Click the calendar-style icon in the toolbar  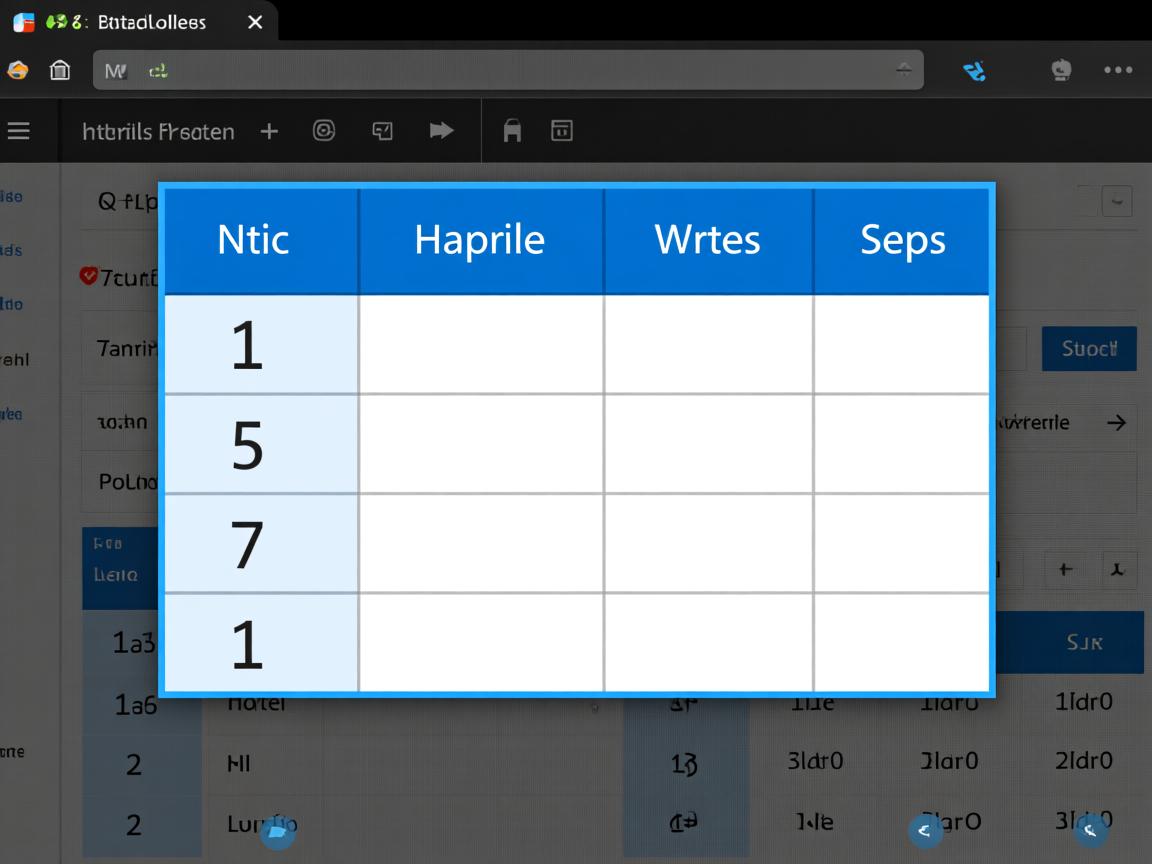pyautogui.click(x=562, y=130)
